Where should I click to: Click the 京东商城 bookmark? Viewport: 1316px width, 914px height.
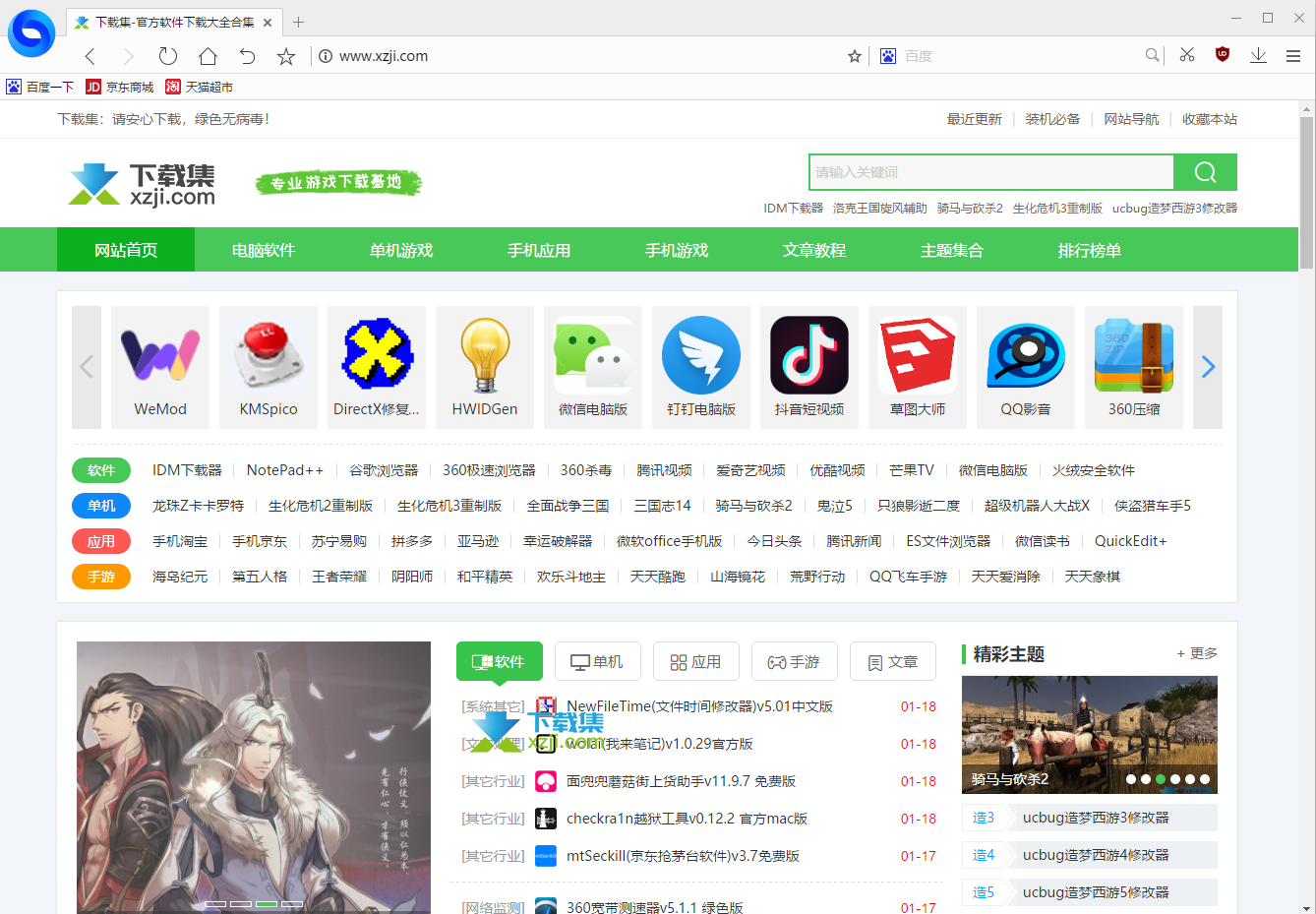pyautogui.click(x=120, y=87)
